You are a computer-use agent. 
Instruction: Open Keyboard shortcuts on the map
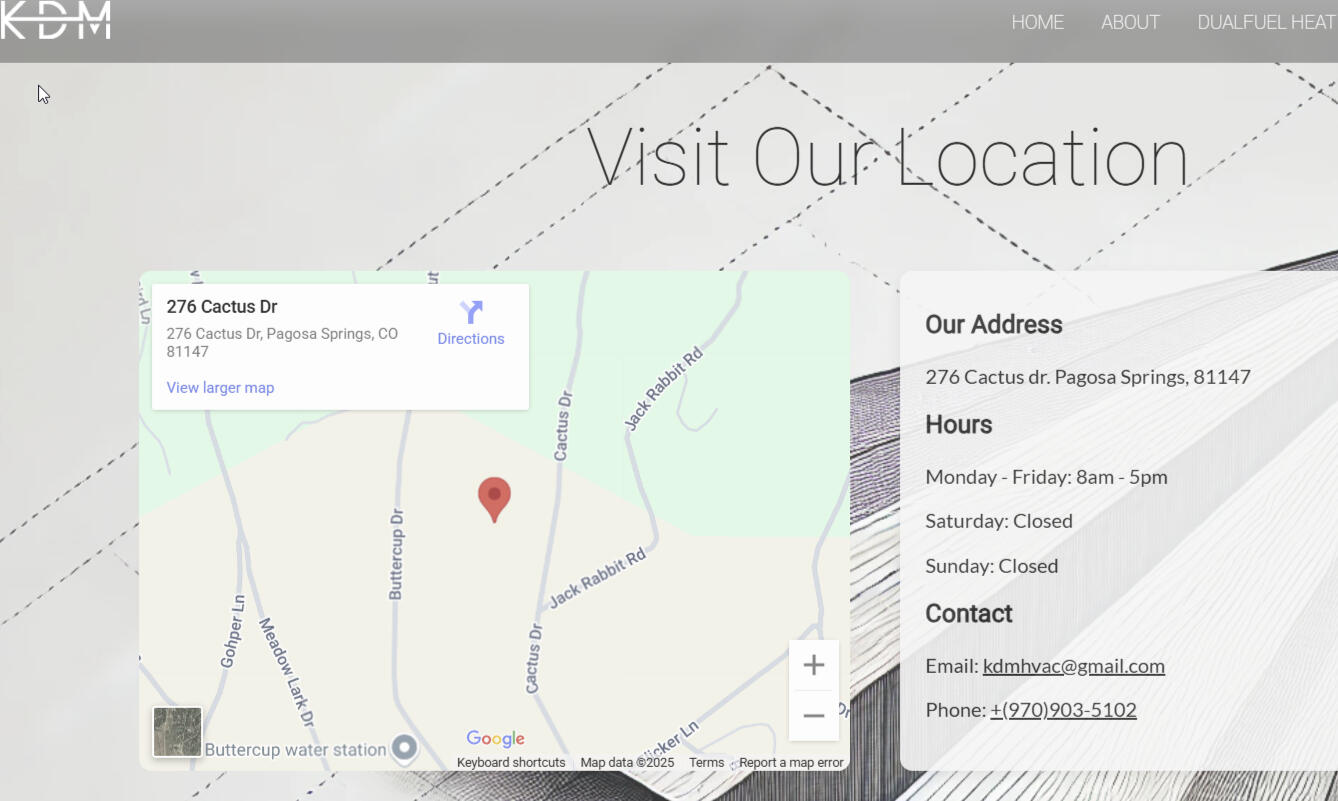point(511,763)
